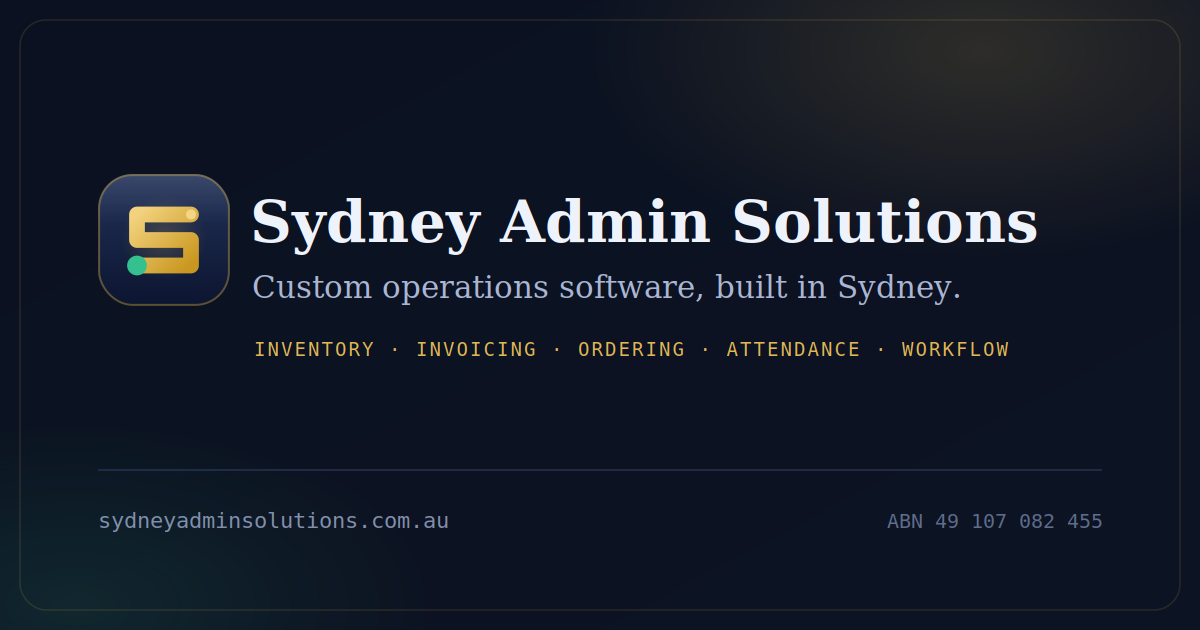Click the INVOICING keyword
Screen dimensions: 1200x630
pyautogui.click(x=476, y=350)
